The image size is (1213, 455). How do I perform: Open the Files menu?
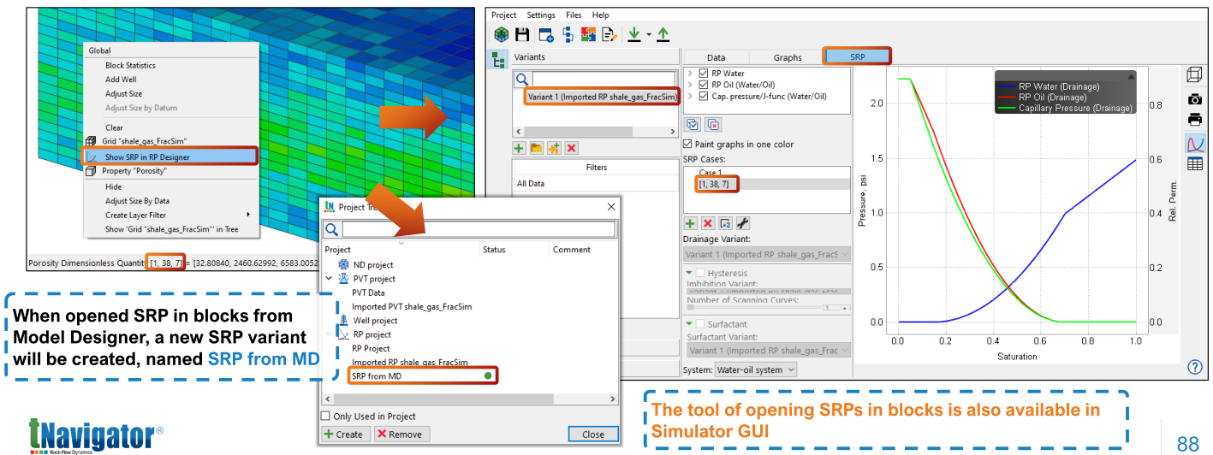[x=573, y=15]
